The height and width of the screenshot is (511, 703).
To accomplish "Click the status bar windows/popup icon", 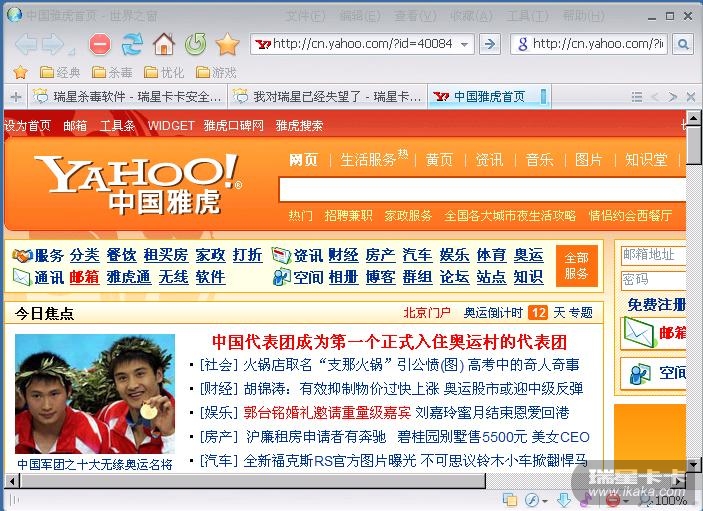I will pyautogui.click(x=510, y=500).
